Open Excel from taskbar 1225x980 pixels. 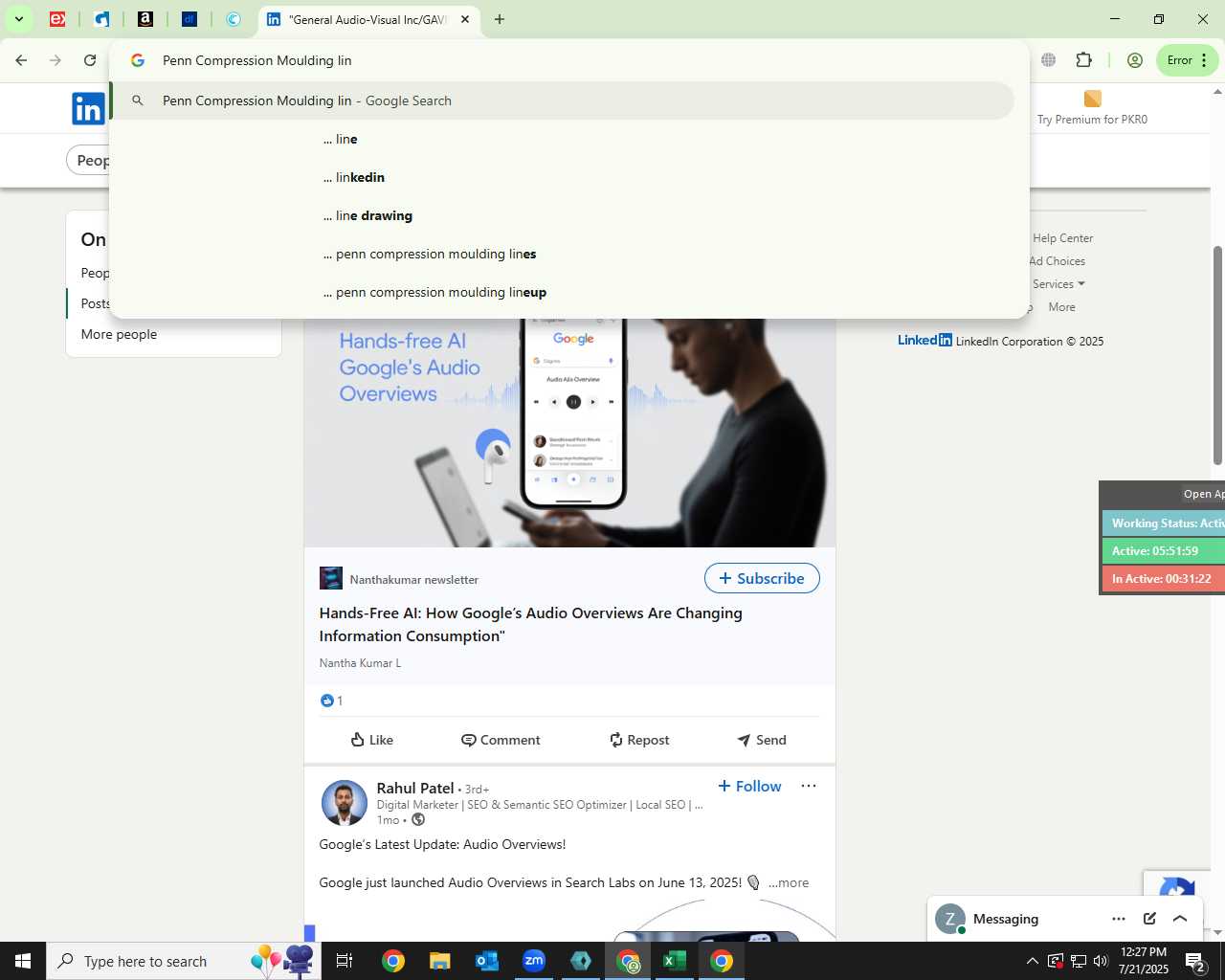[x=674, y=961]
